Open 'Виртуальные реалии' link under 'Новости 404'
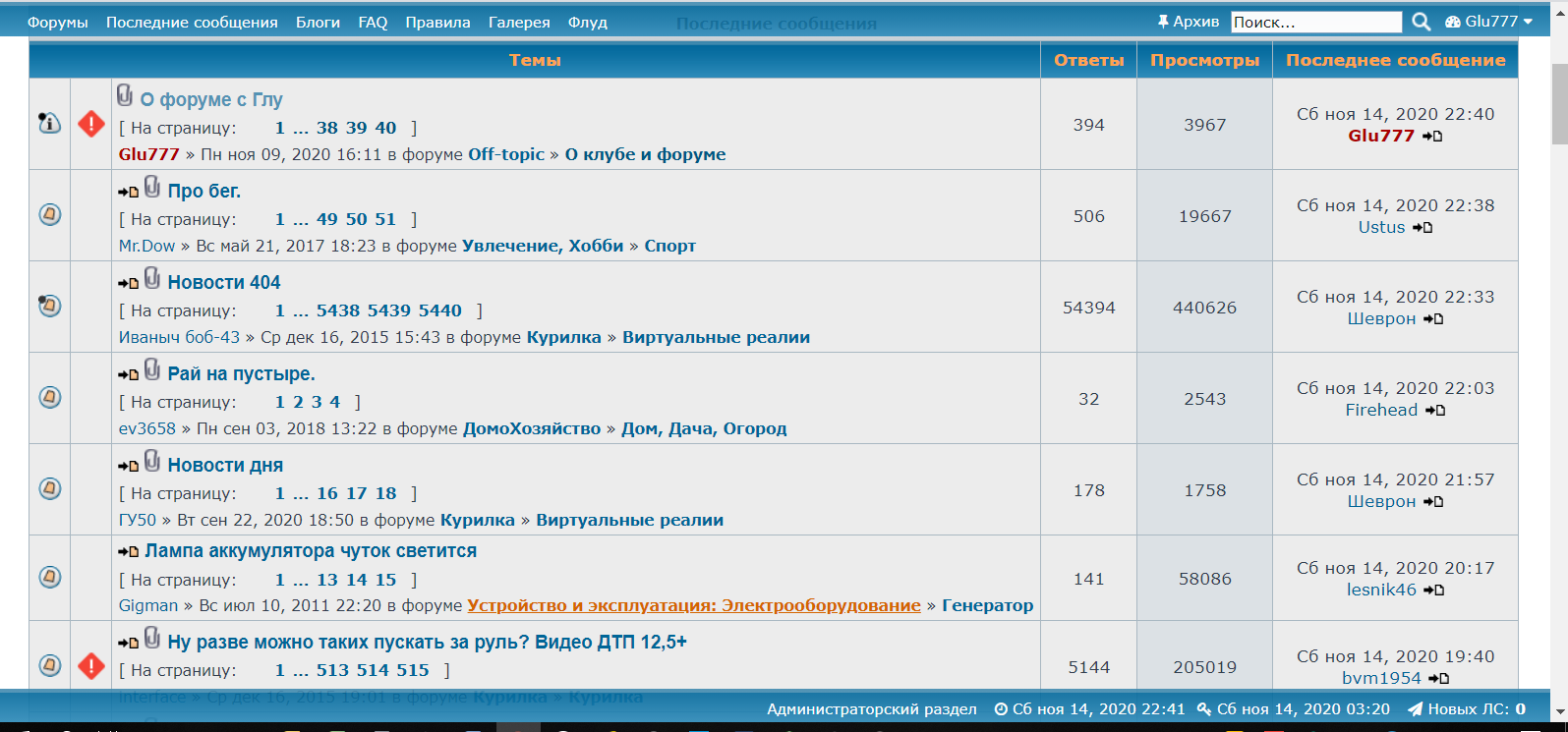 716,337
